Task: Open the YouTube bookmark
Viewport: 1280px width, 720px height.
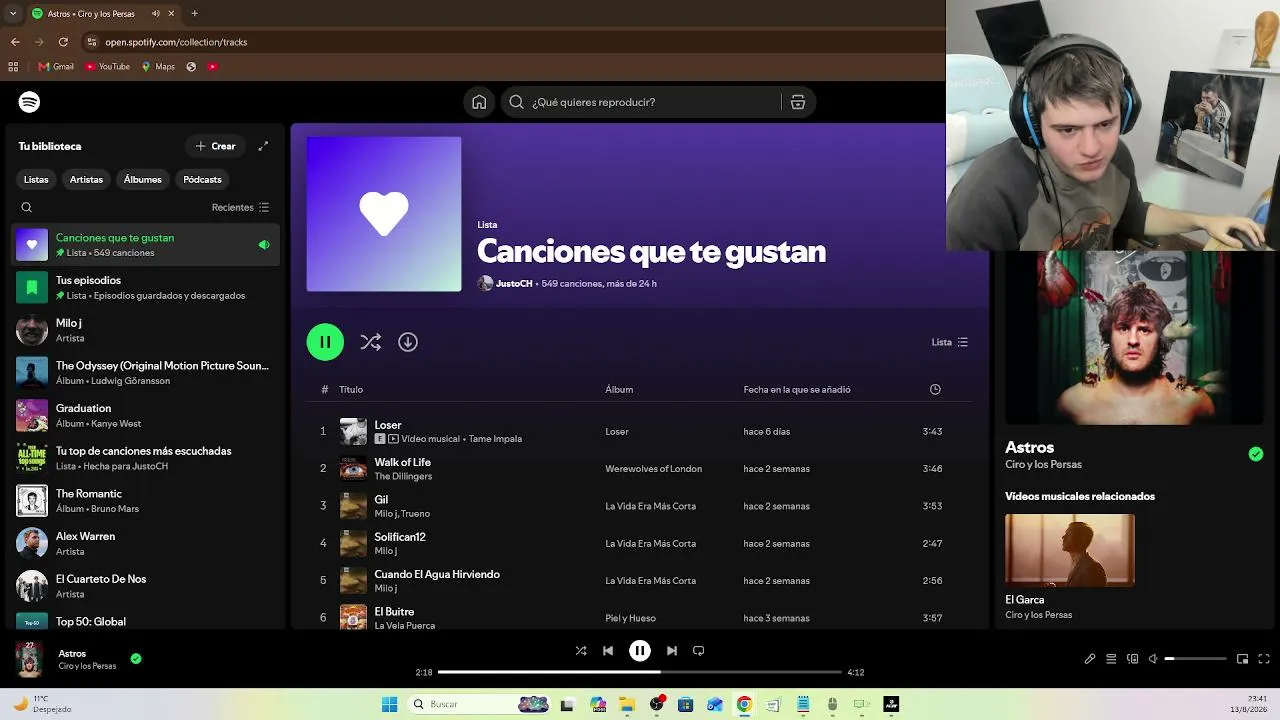Action: pos(108,67)
